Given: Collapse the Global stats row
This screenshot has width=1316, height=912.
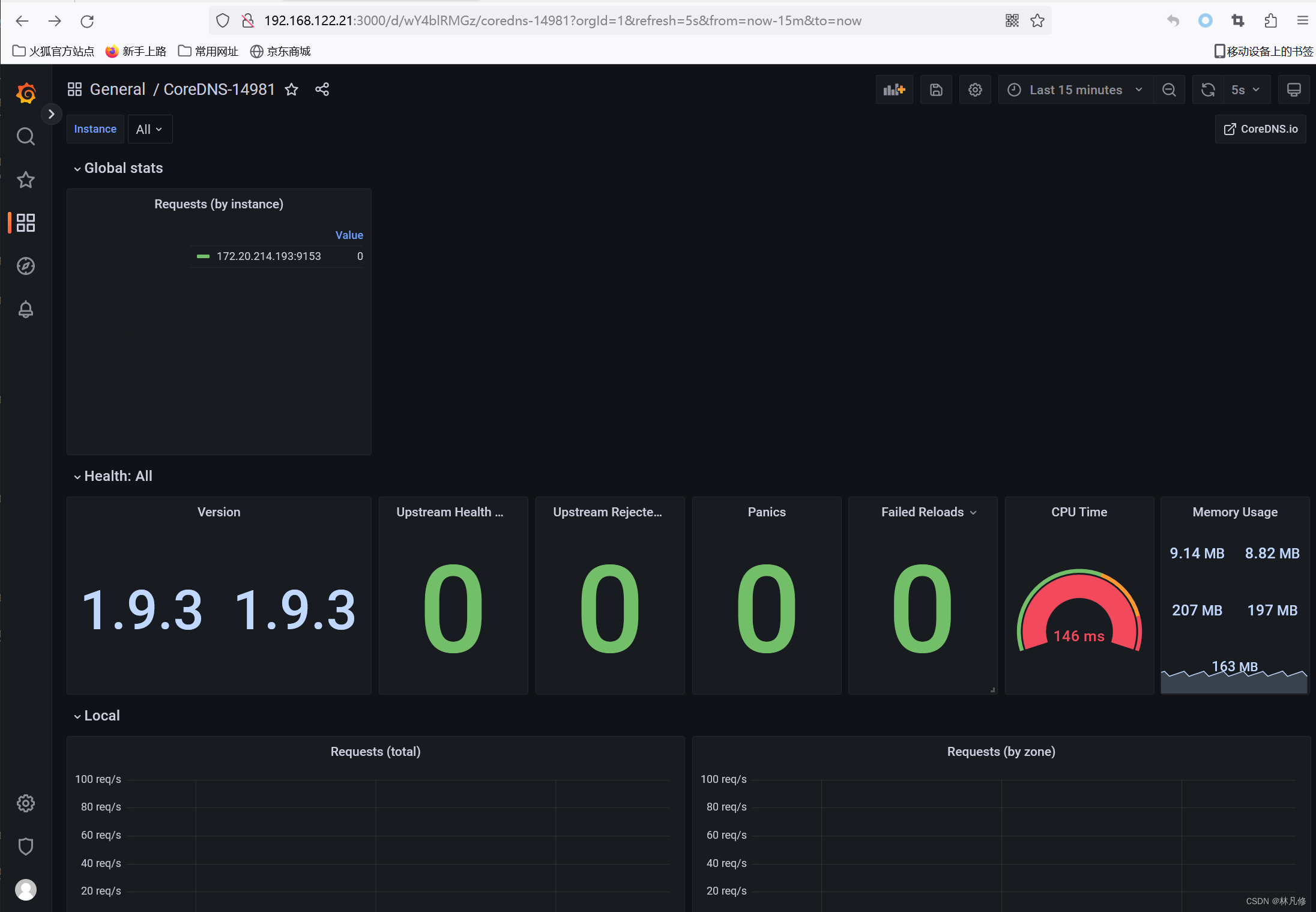Looking at the screenshot, I should (x=118, y=168).
